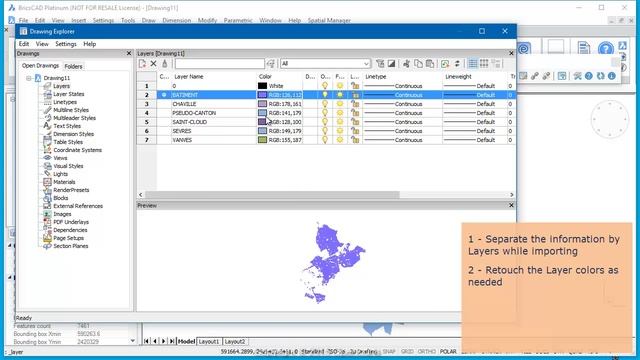Image resolution: width=640 pixels, height=360 pixels.
Task: Click the Copy icon in the Layers toolbar
Action: [418, 64]
